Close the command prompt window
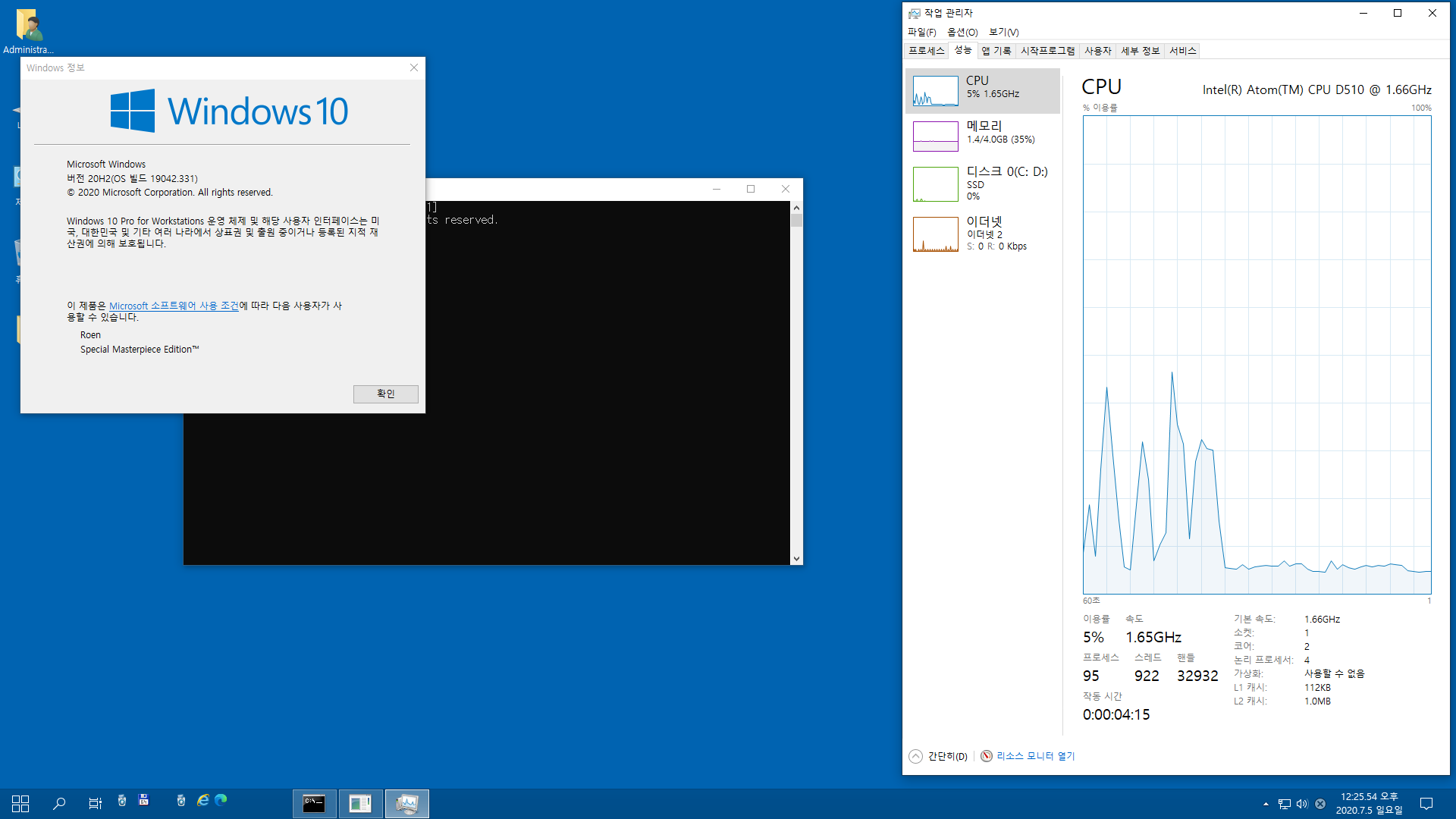This screenshot has height=819, width=1456. (x=786, y=189)
